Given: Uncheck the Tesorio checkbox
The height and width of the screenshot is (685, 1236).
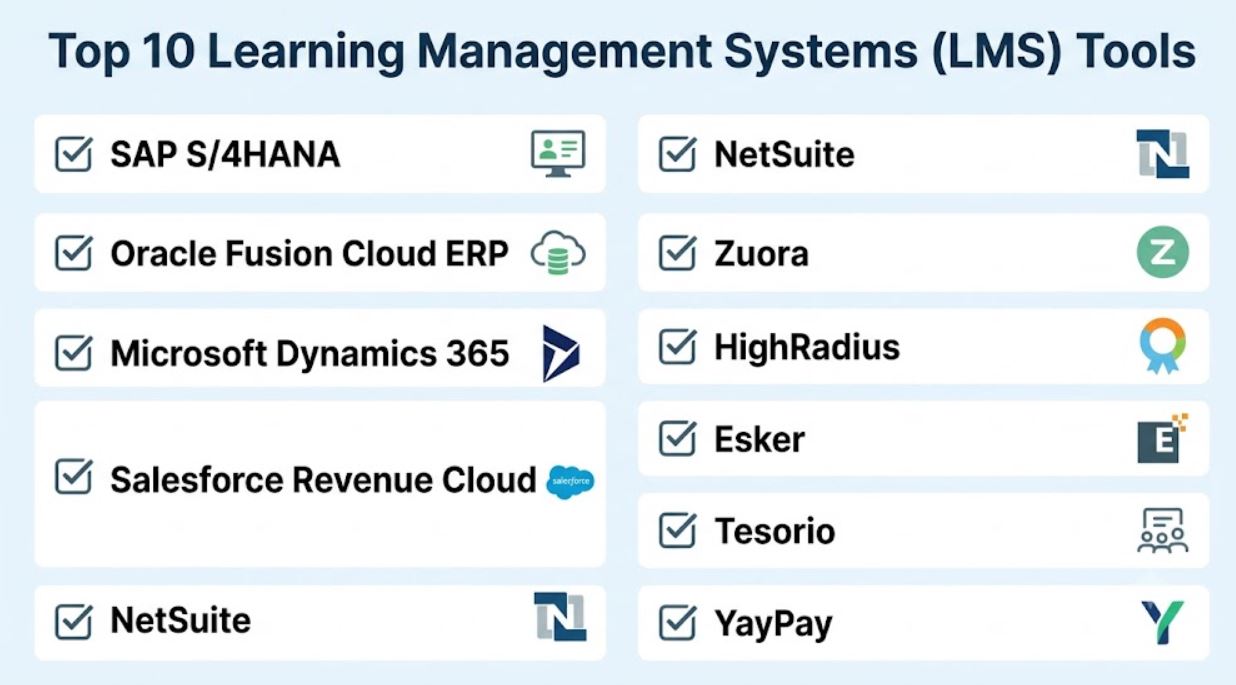Looking at the screenshot, I should (x=678, y=530).
